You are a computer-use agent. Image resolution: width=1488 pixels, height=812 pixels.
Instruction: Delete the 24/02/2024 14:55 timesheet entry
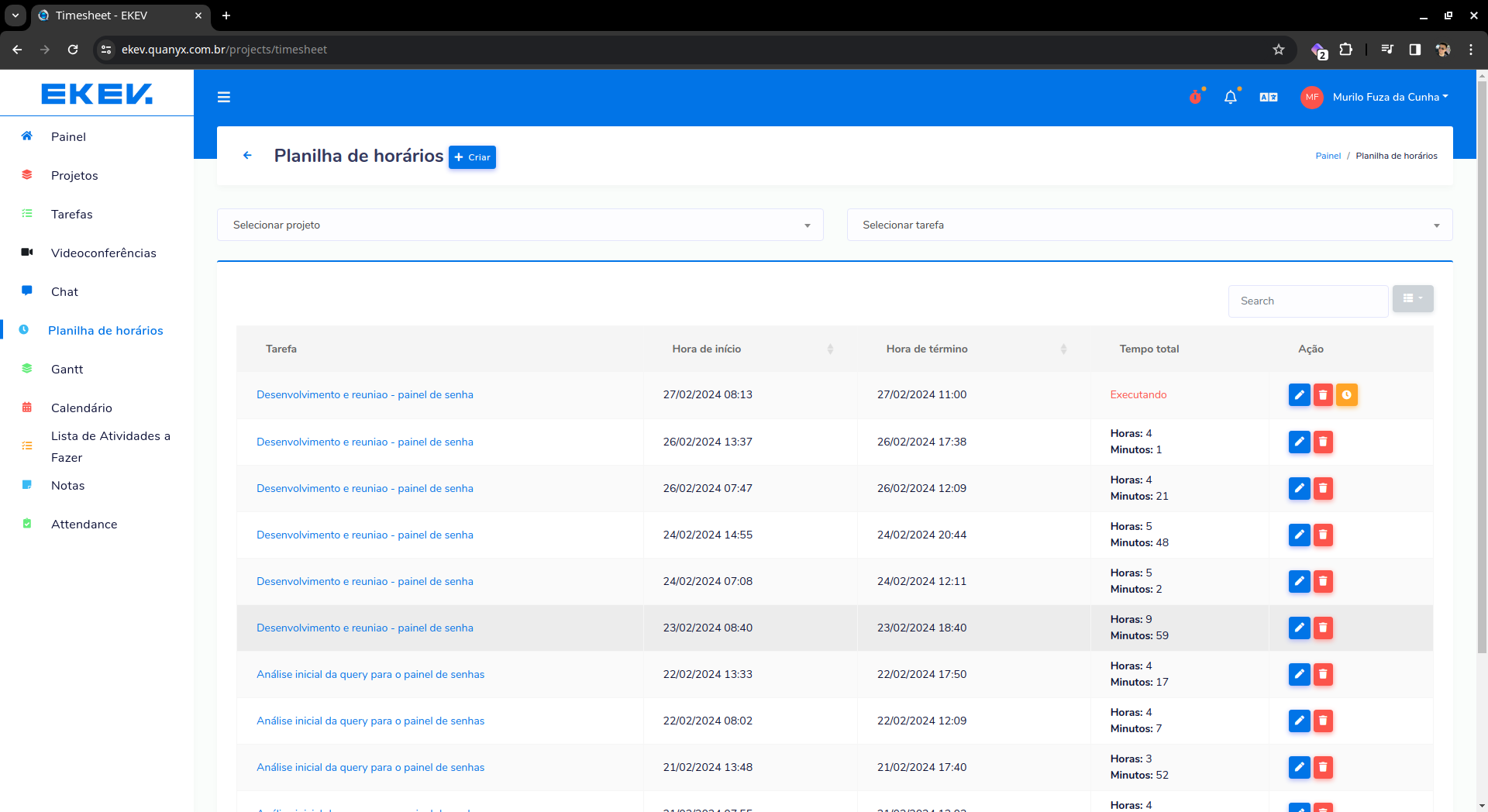1323,535
